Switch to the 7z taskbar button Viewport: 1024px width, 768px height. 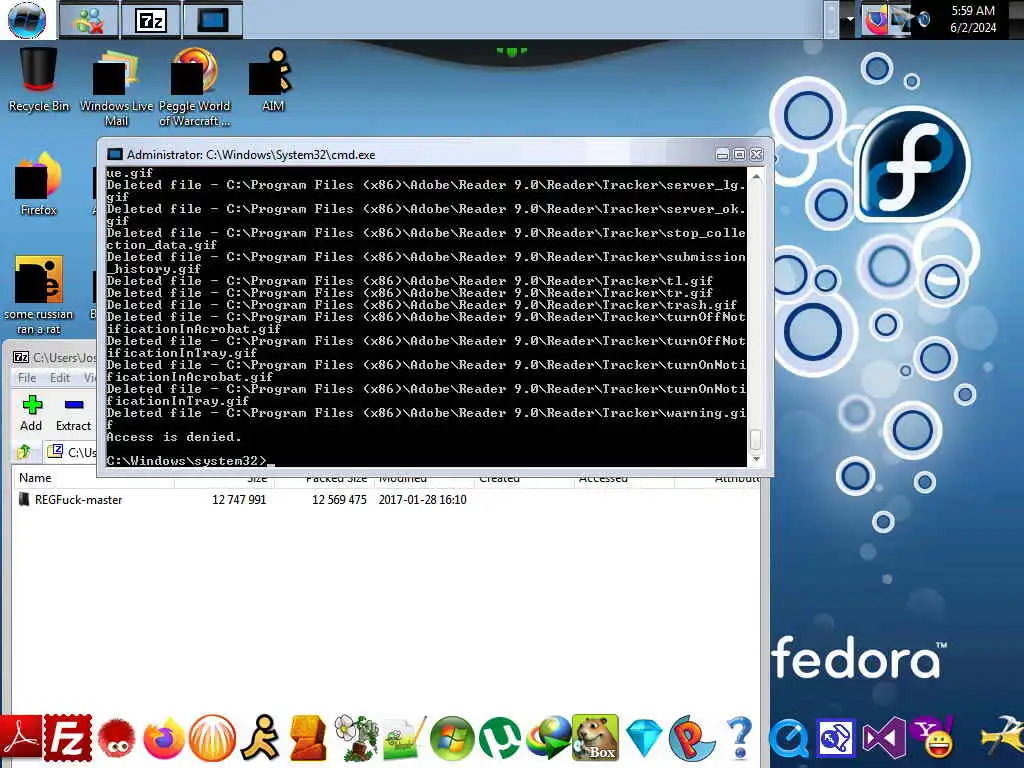point(151,20)
